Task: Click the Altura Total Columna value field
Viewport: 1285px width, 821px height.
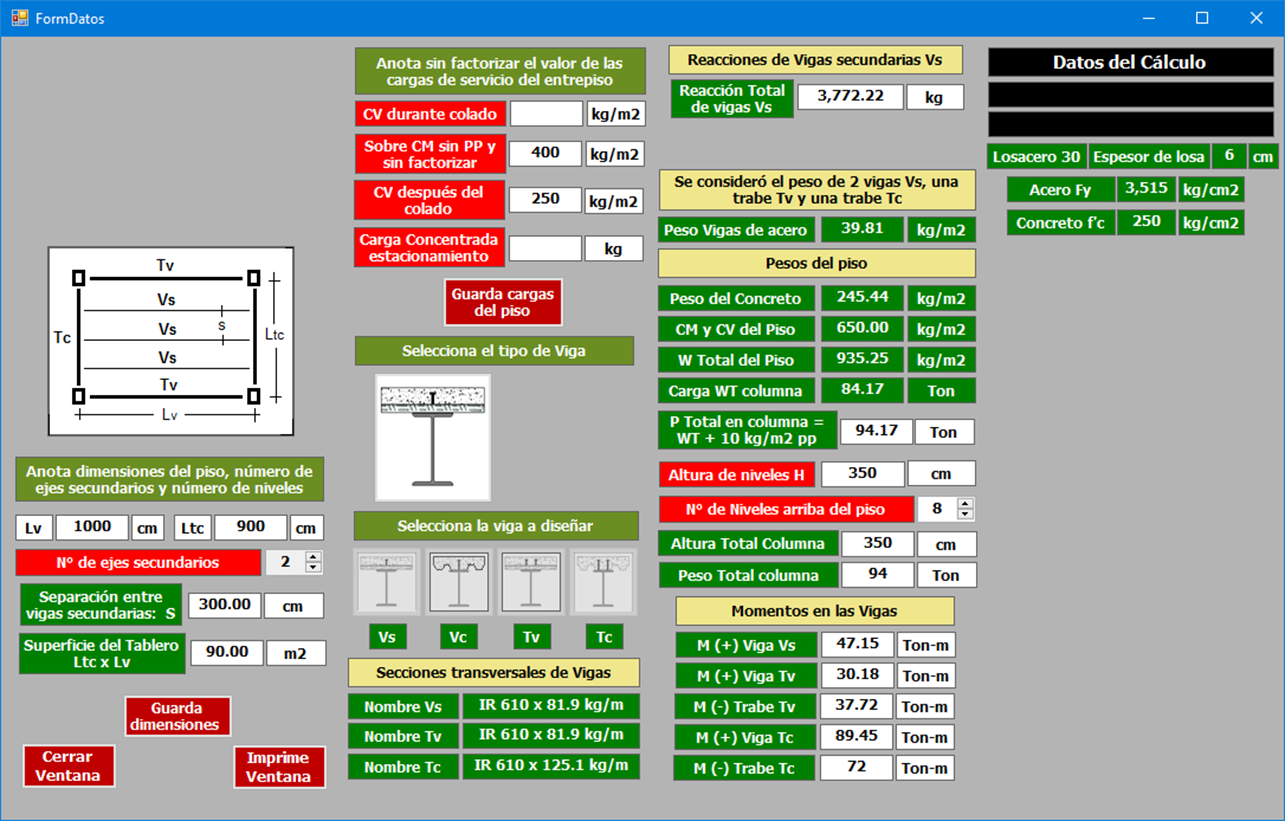Action: click(878, 544)
